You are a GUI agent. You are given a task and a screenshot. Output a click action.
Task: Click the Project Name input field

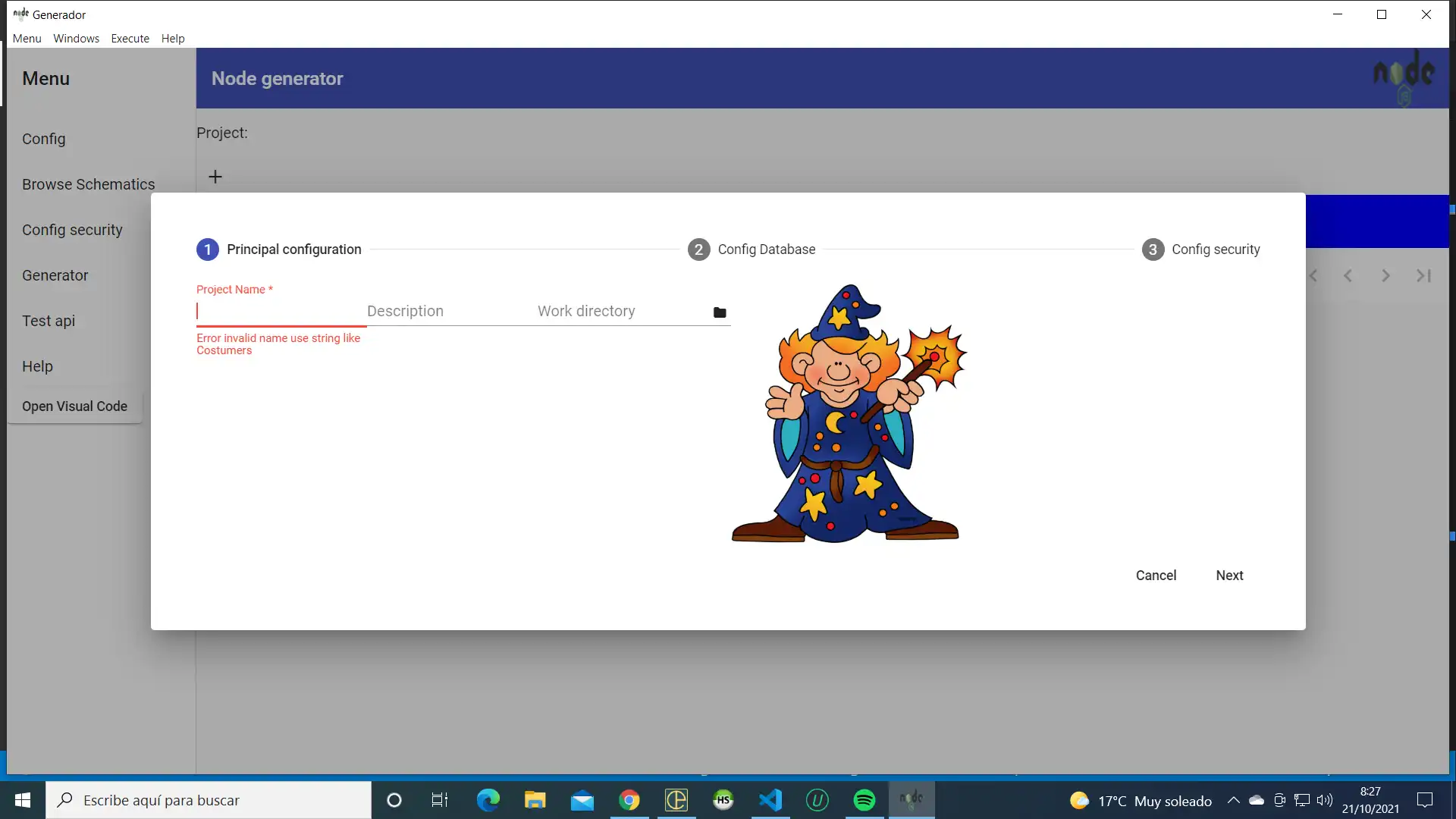tap(281, 312)
